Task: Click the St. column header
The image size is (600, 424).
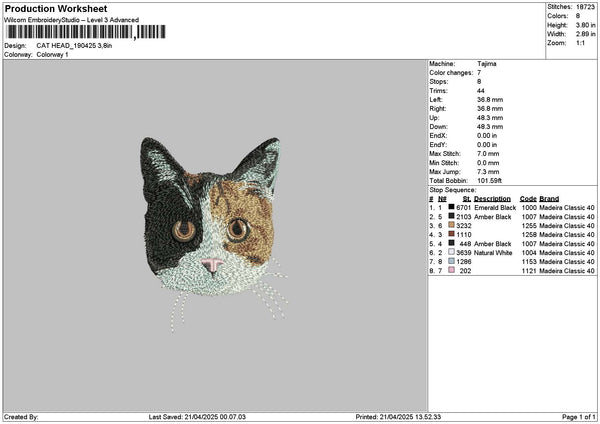Action: (466, 199)
